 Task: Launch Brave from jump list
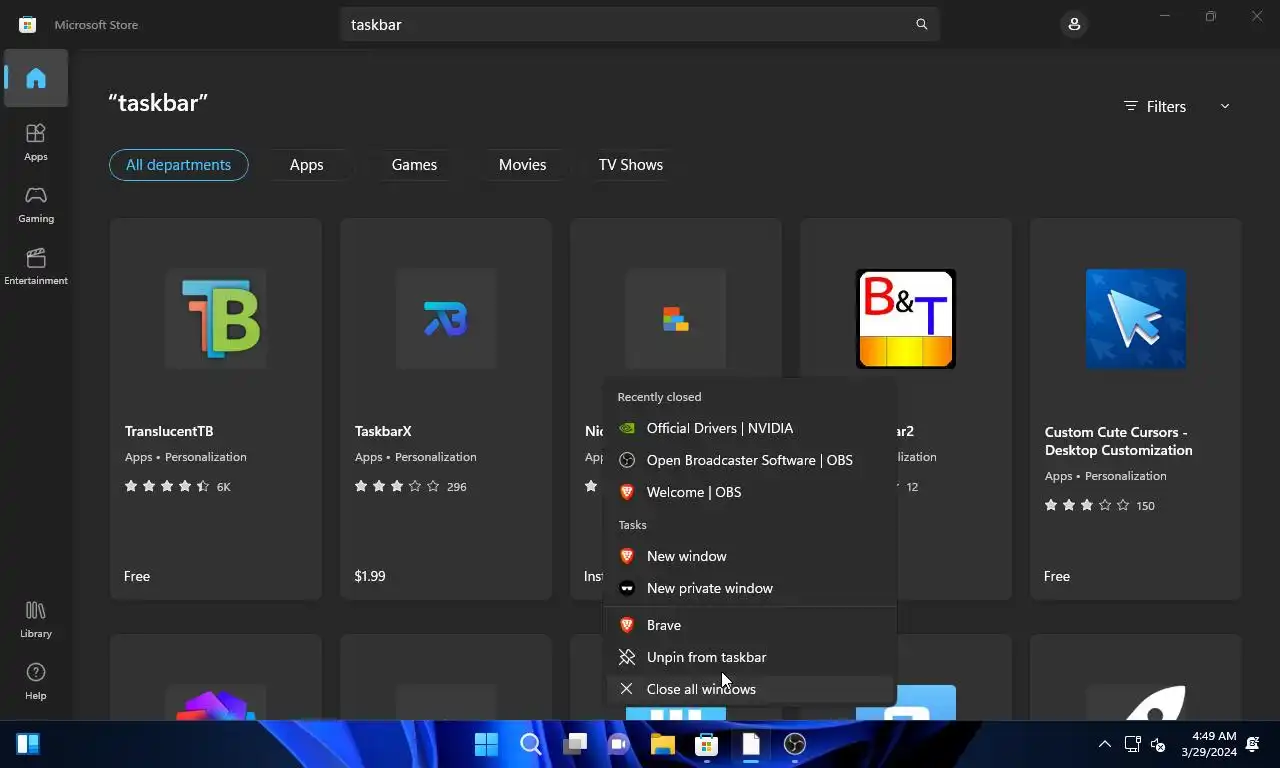(x=750, y=625)
